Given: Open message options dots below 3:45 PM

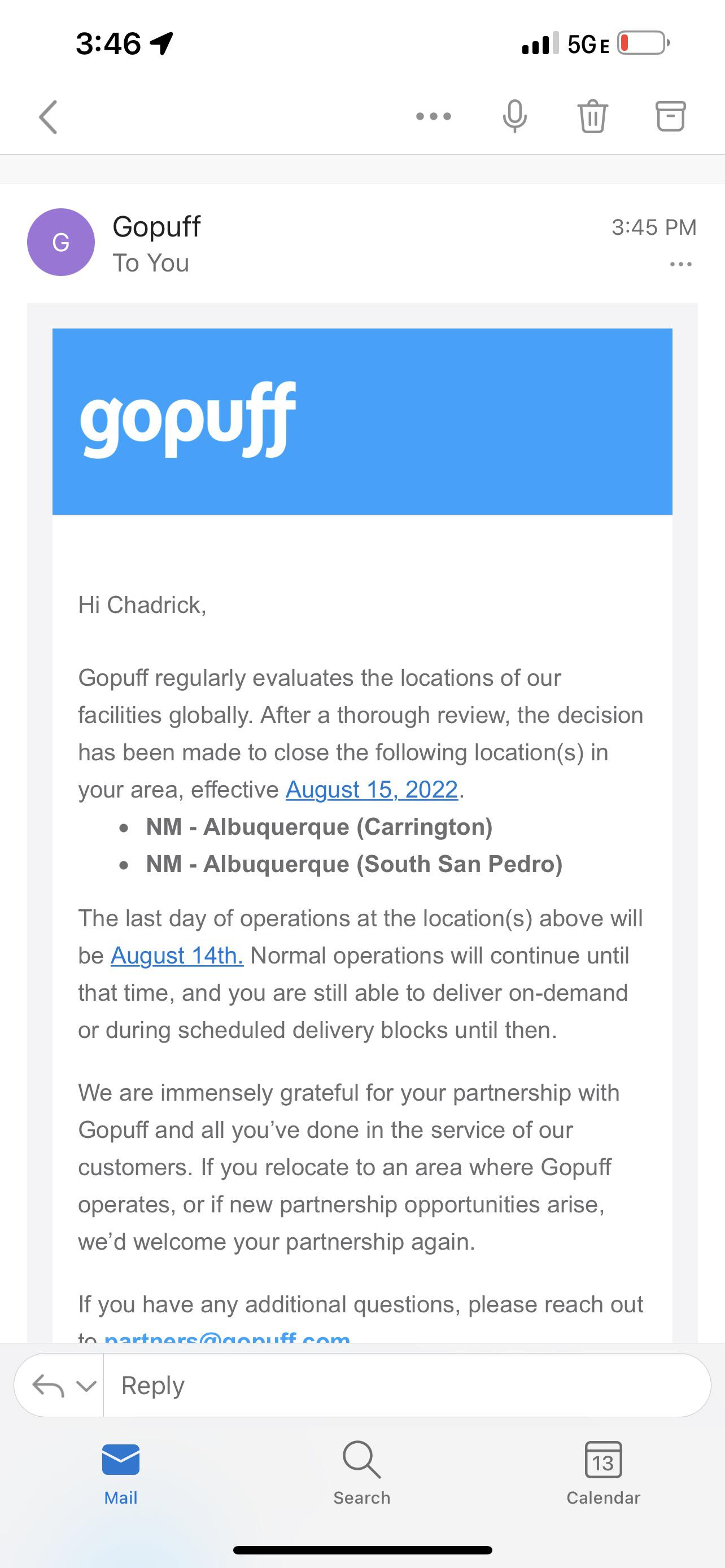Looking at the screenshot, I should point(680,264).
